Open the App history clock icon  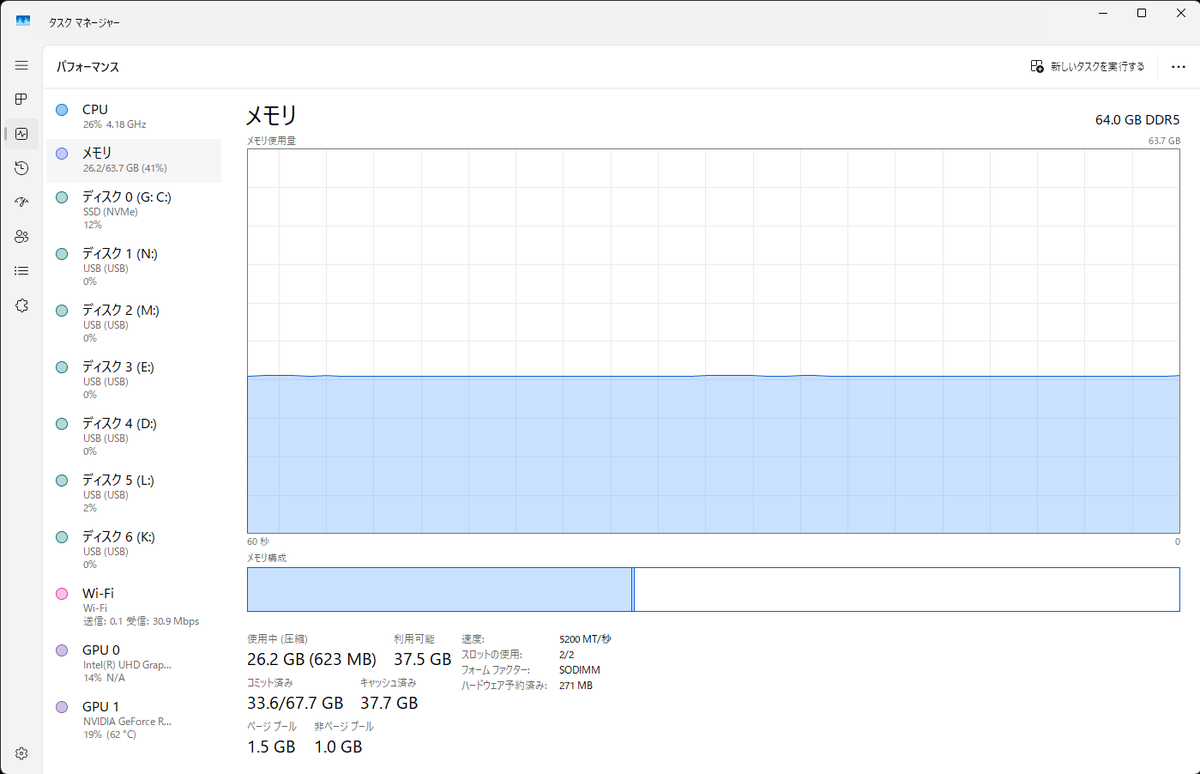[x=21, y=168]
